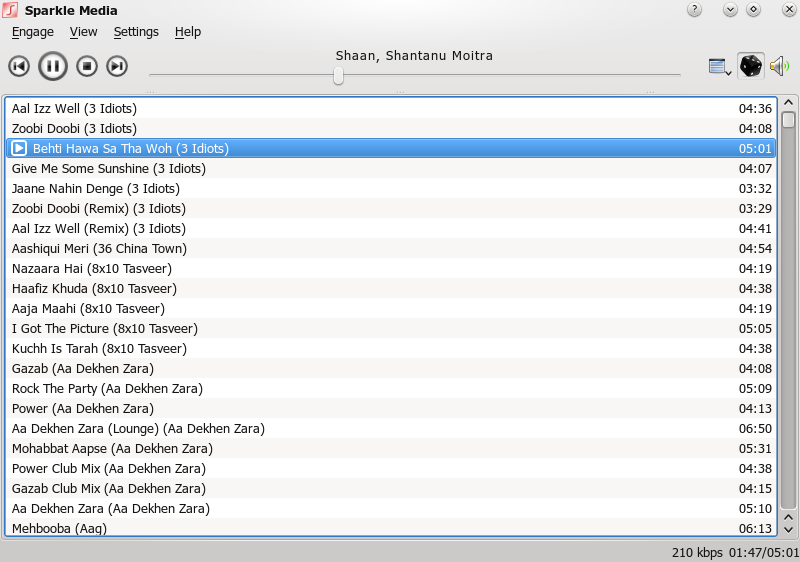
Task: Open the playlist view options dropdown
Action: [720, 66]
